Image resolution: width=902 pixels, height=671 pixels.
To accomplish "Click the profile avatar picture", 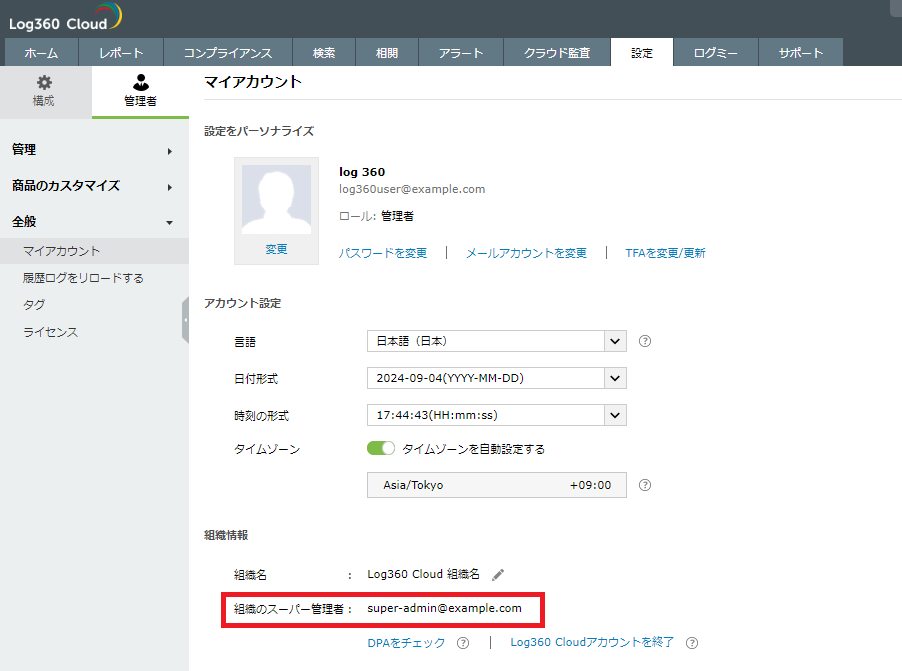I will [276, 200].
